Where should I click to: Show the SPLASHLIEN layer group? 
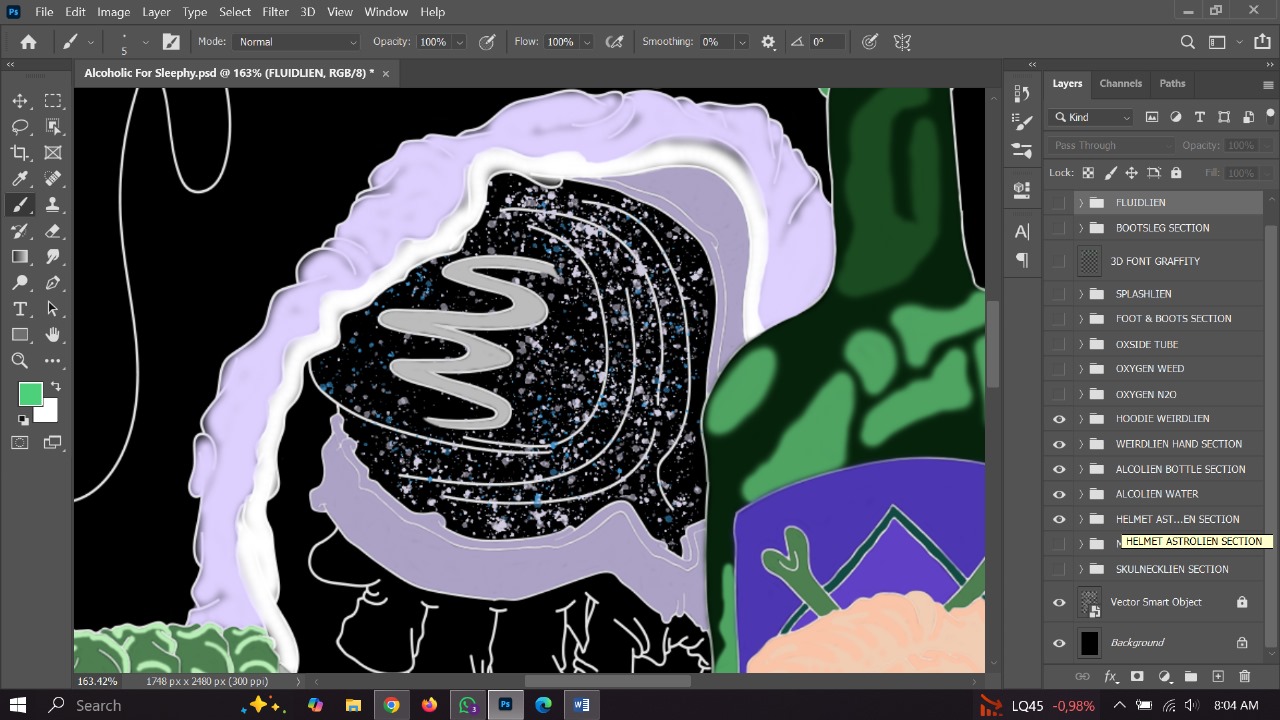pos(1059,293)
